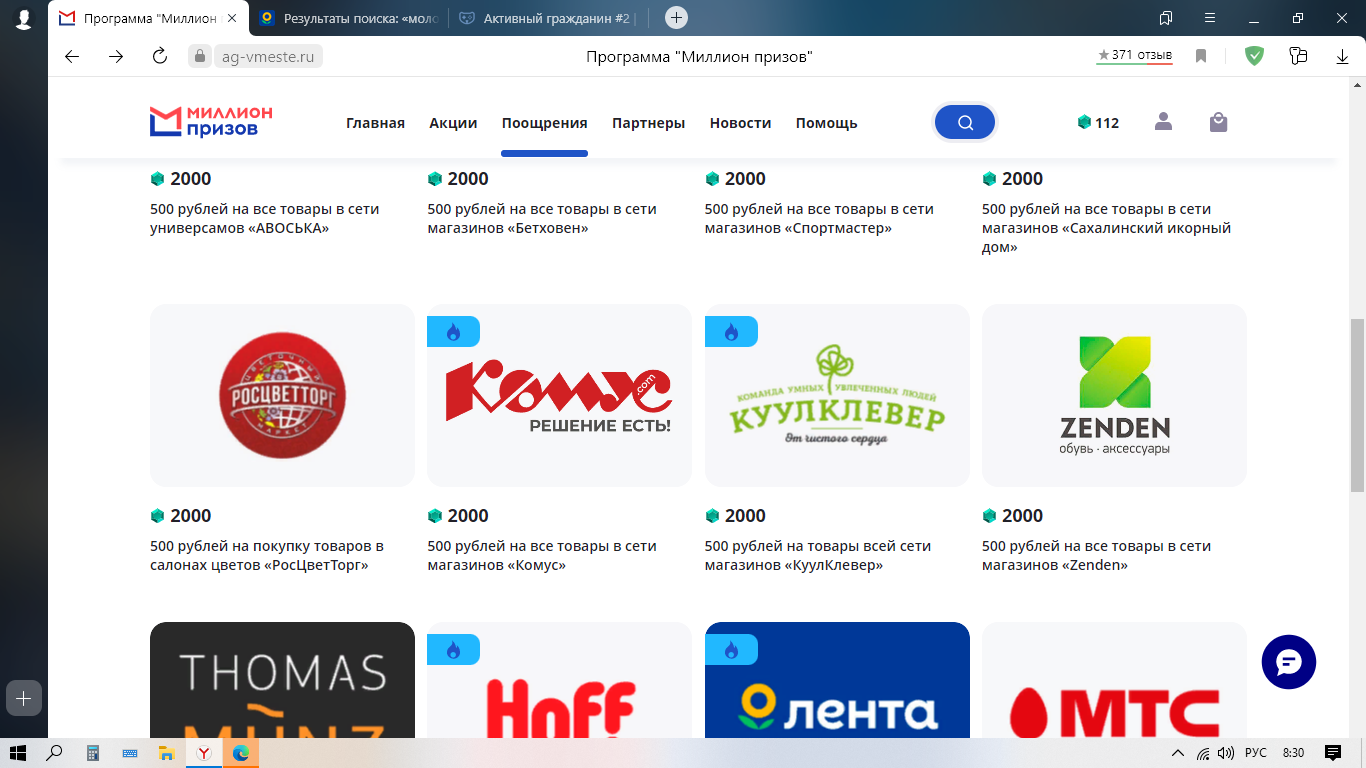Click the plus button in left sidebar
The height and width of the screenshot is (768, 1366).
(24, 698)
